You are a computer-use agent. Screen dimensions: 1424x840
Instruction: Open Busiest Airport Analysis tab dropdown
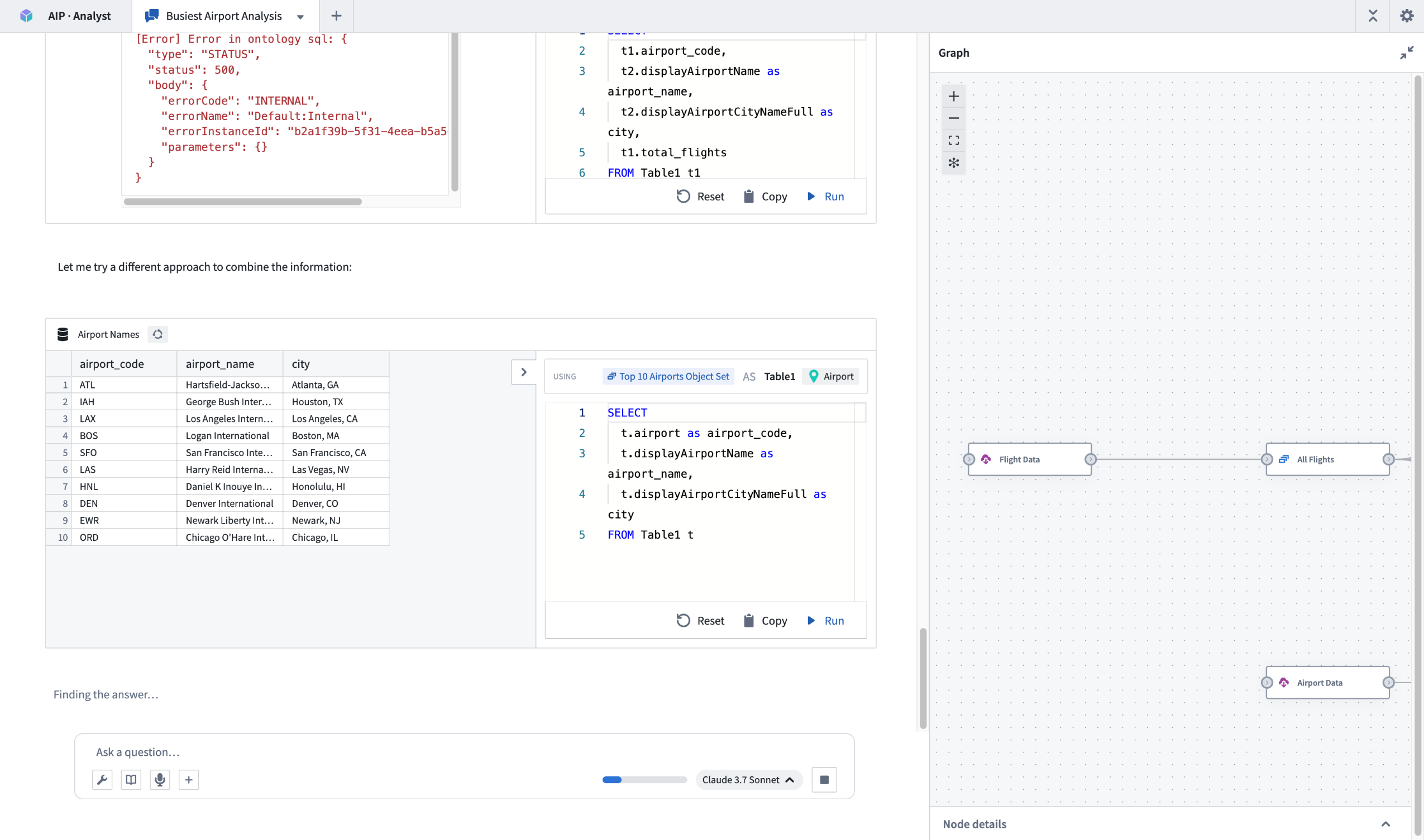300,16
